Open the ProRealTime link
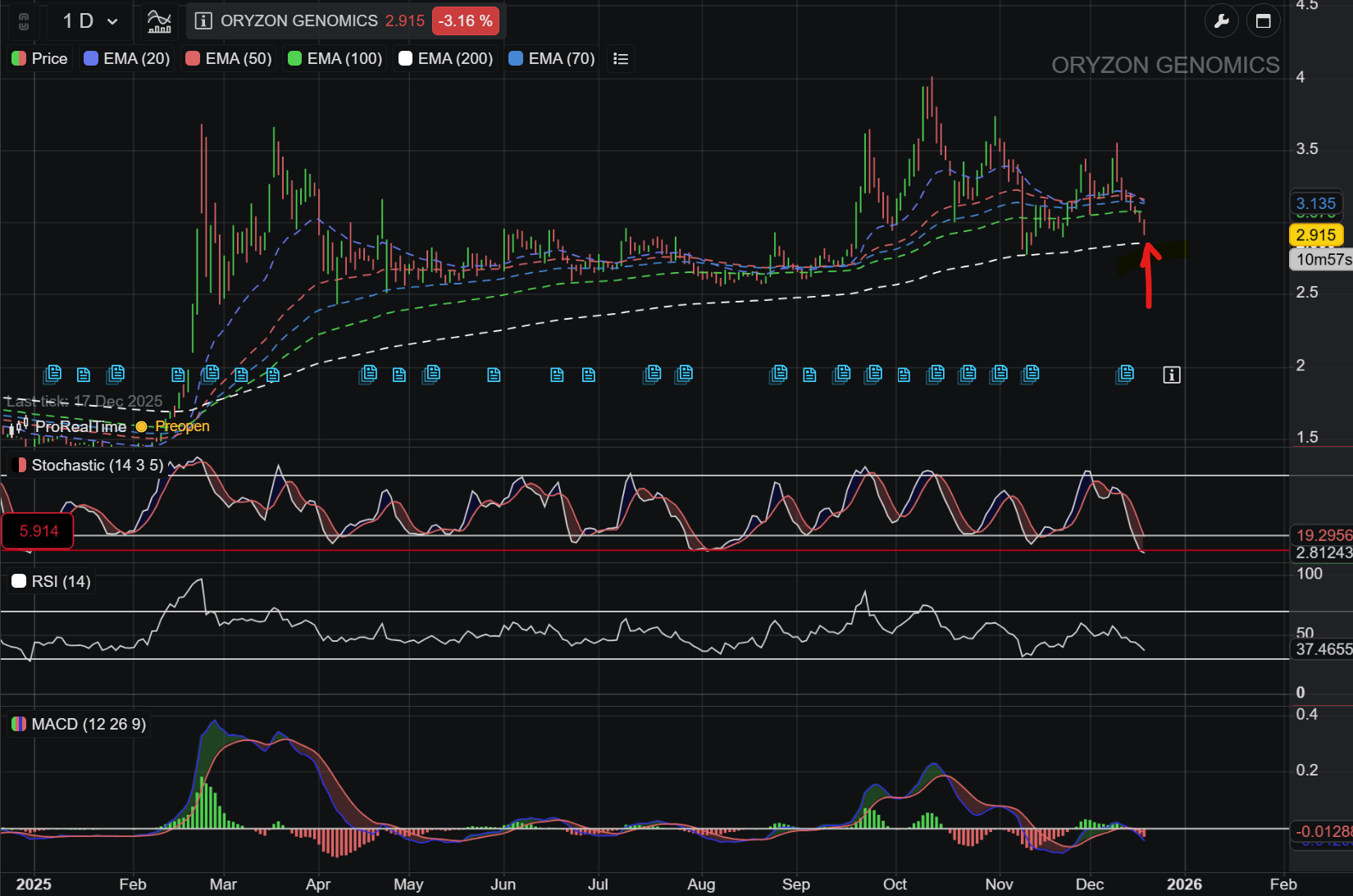Image resolution: width=1353 pixels, height=896 pixels. 80,426
